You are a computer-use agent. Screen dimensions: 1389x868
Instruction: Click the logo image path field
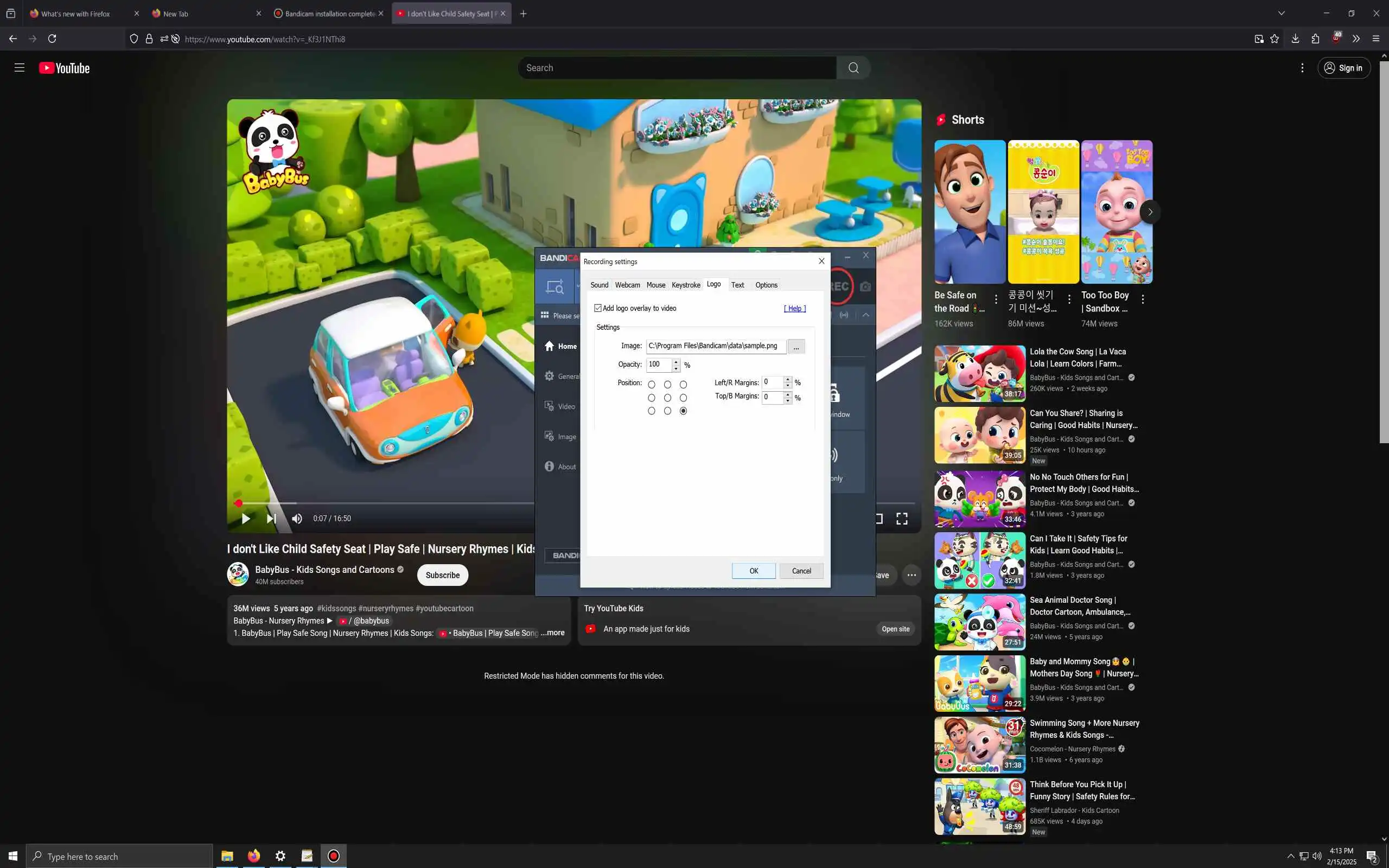715,346
